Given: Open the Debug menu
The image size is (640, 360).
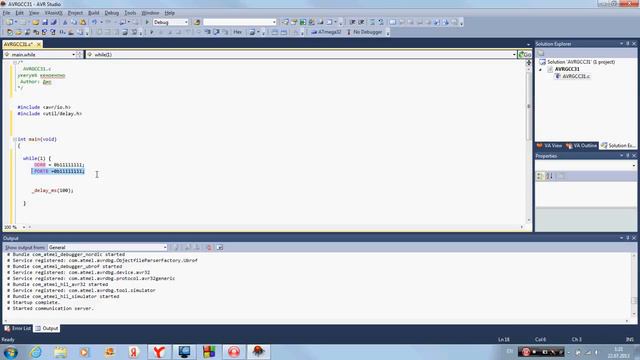Looking at the screenshot, I should point(111,13).
